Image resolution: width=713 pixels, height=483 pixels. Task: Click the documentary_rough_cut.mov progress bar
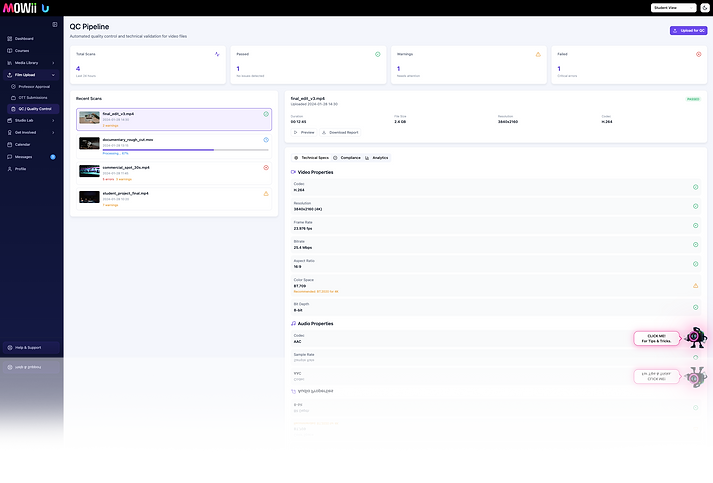click(x=186, y=150)
